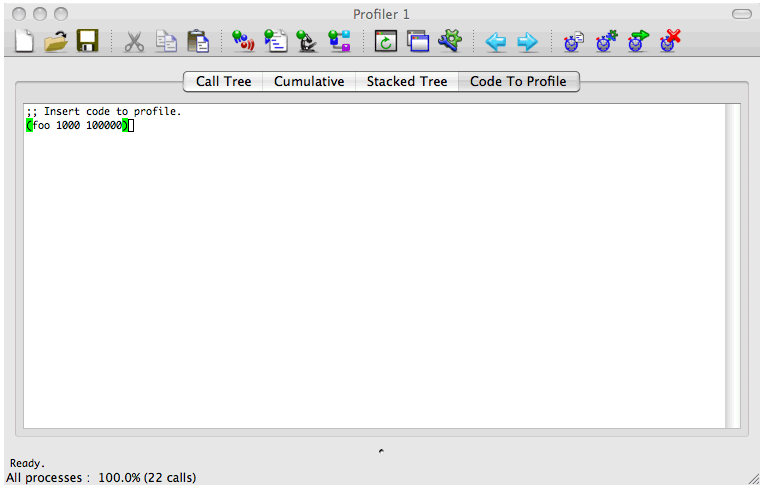Copy using the two-pages icon
Screen dimensions: 765x492
tap(166, 41)
